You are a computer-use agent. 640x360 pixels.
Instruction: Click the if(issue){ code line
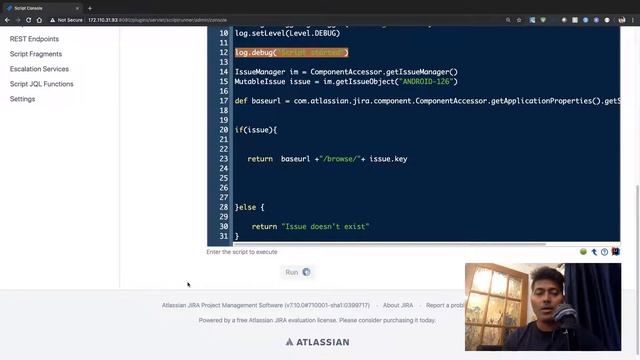(x=256, y=130)
